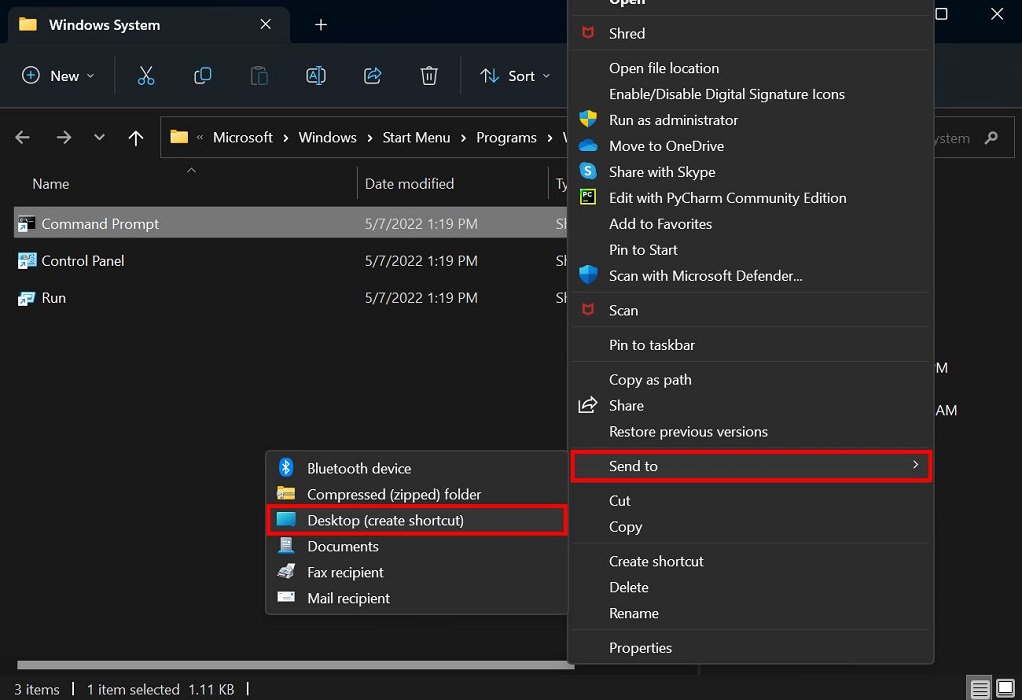Select Bluetooth device in Send to submenu
Viewport: 1022px width, 700px height.
pyautogui.click(x=416, y=468)
